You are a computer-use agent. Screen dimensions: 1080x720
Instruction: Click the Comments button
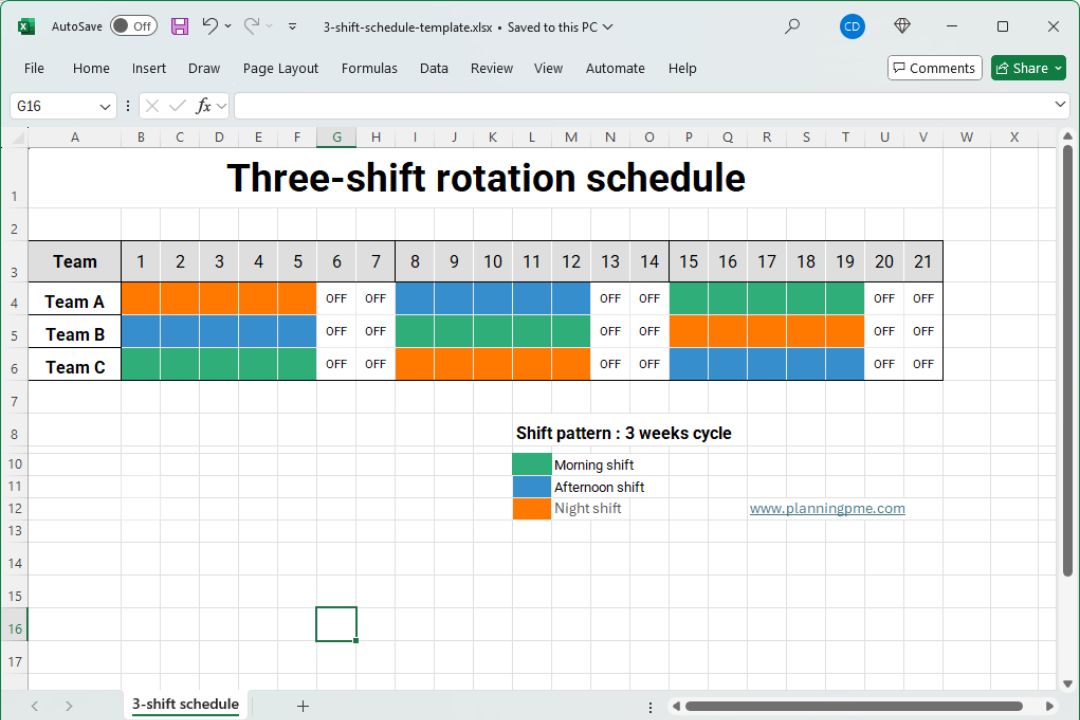click(x=935, y=68)
